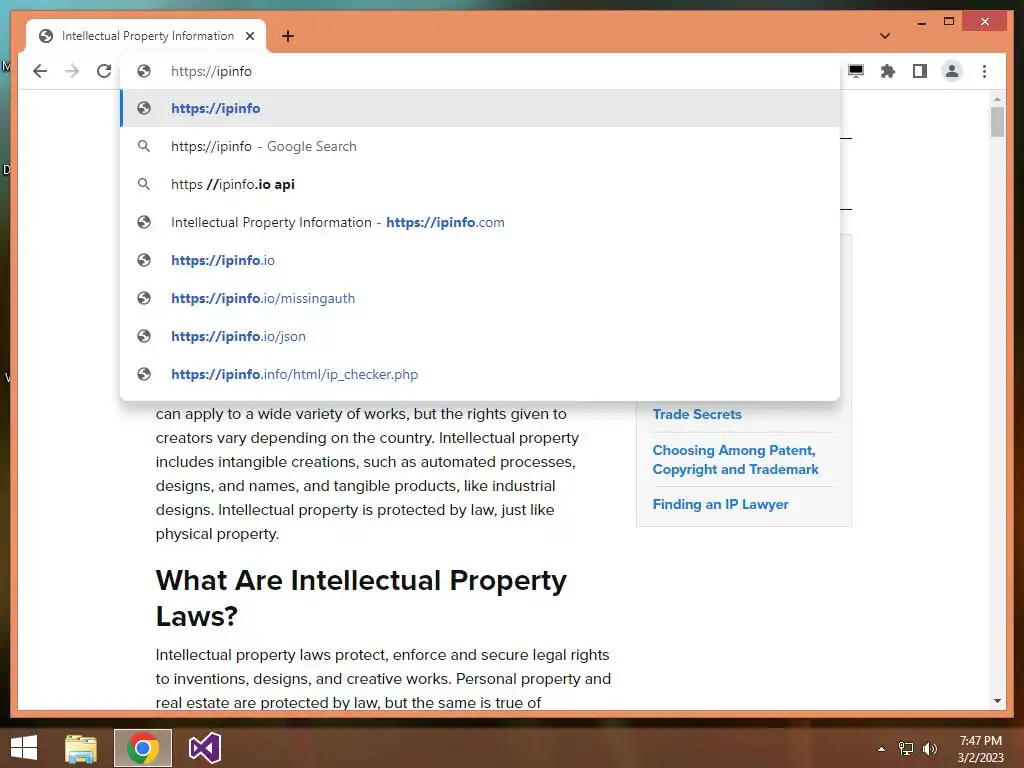Open the profile avatar menu
The width and height of the screenshot is (1024, 768).
tap(952, 71)
